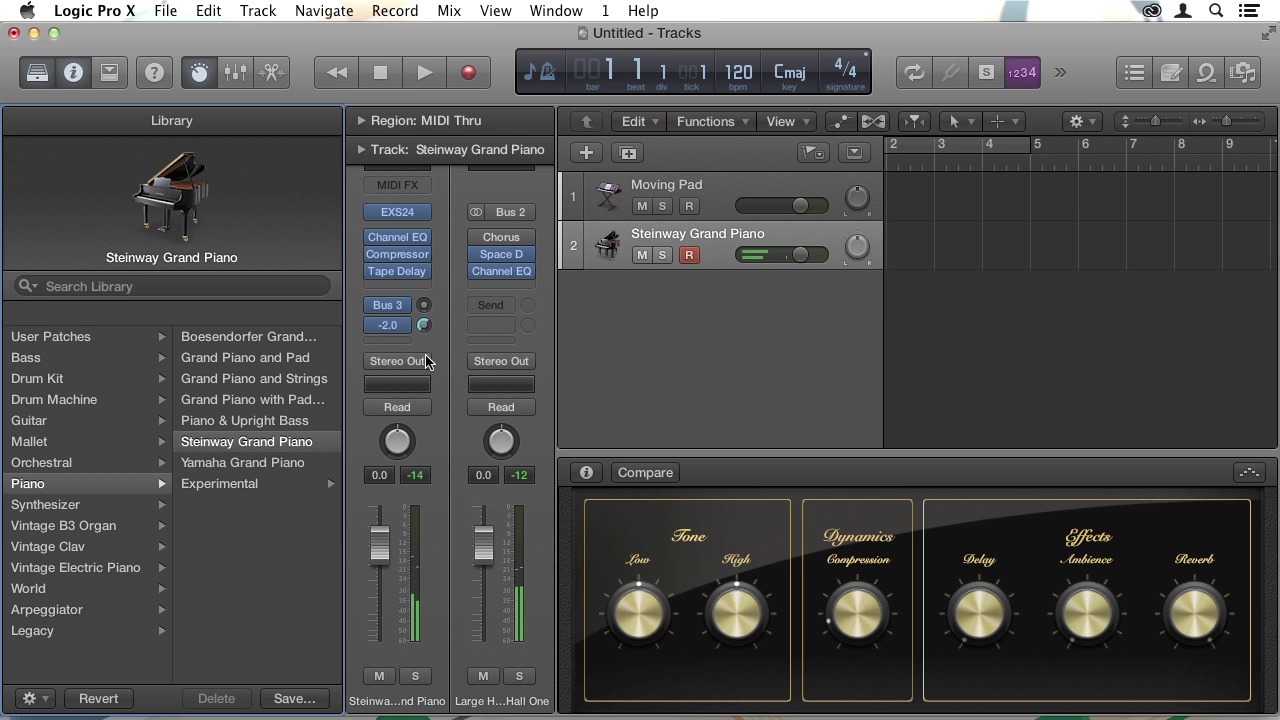Click the Revert button in Library
Viewport: 1280px width, 720px height.
(98, 699)
